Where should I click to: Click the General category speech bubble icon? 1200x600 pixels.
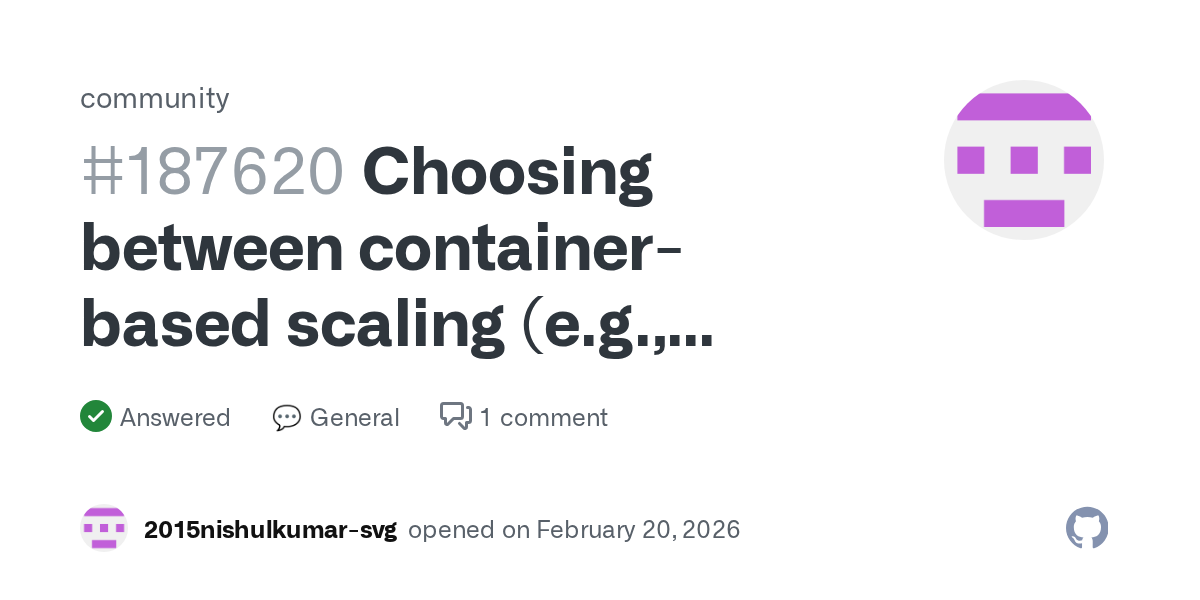tap(287, 418)
